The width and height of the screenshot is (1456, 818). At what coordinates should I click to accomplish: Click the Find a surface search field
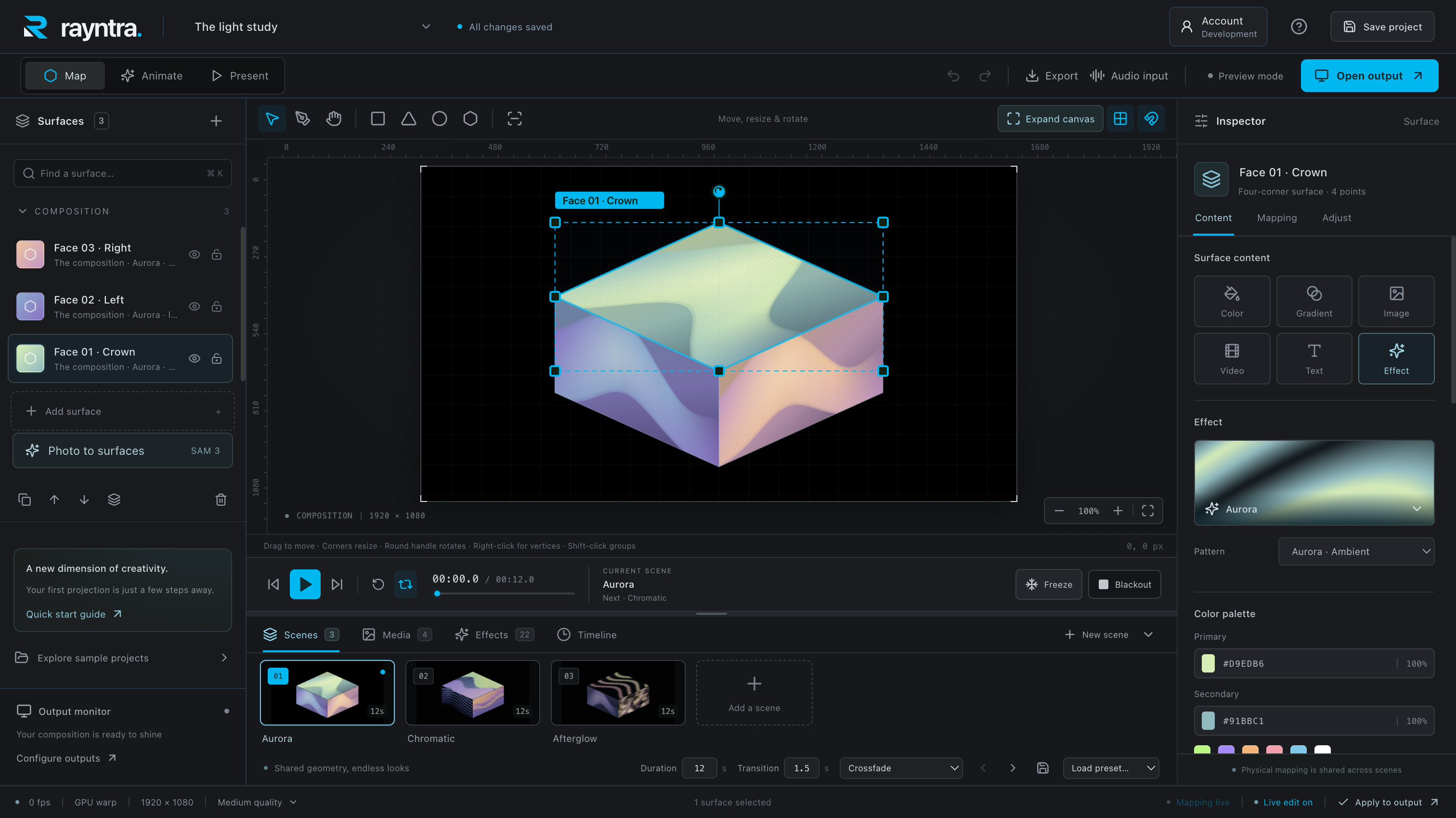(x=123, y=173)
